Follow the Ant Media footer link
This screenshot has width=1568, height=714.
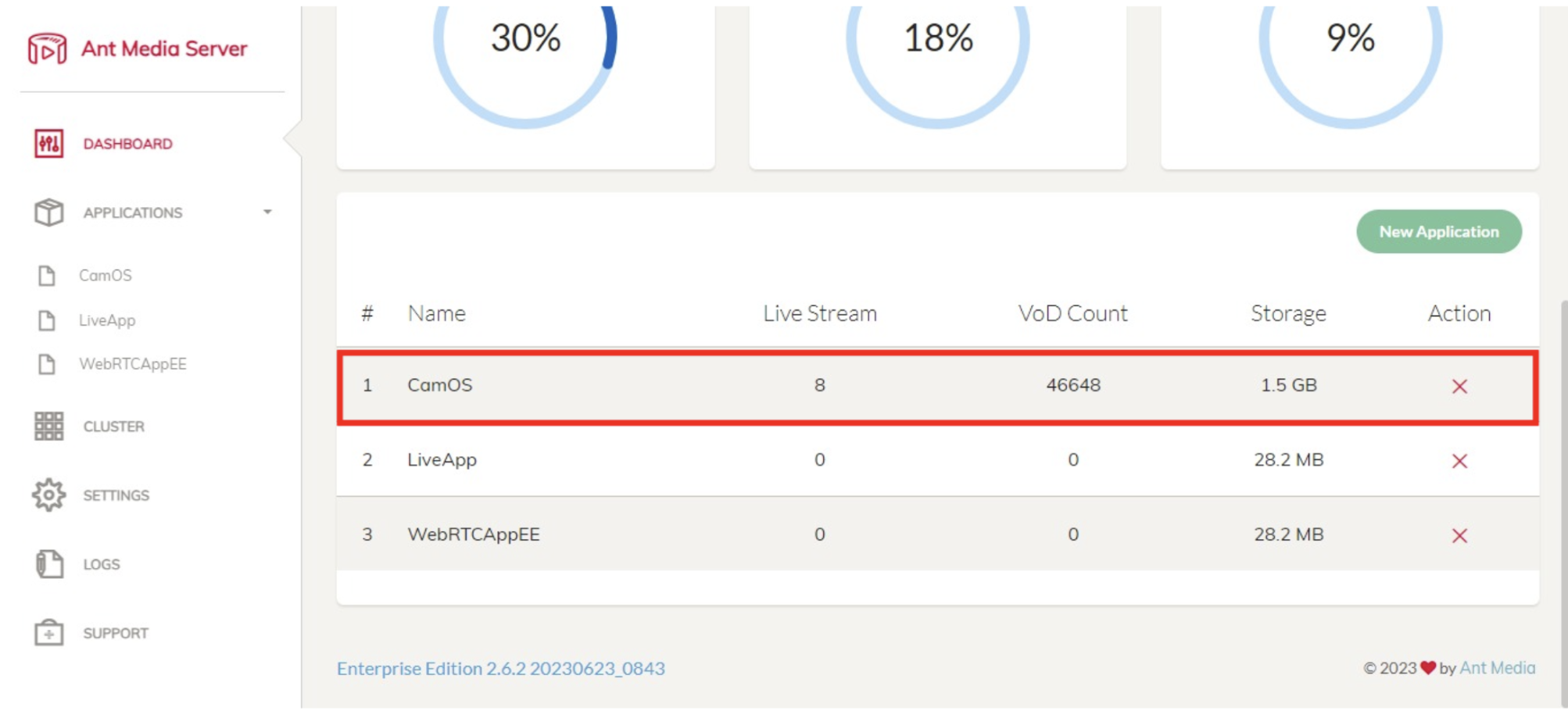click(1498, 668)
